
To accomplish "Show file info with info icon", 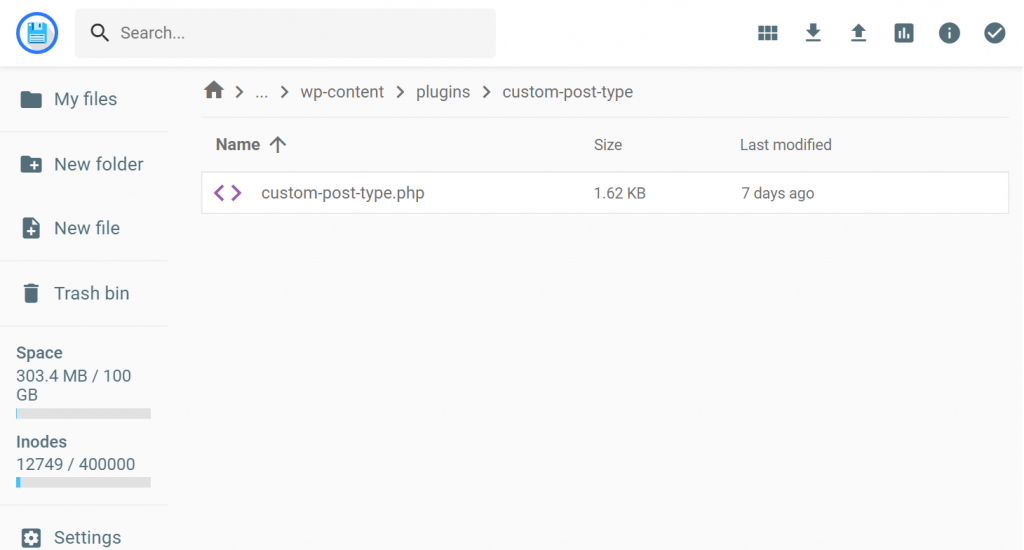I will coord(949,33).
